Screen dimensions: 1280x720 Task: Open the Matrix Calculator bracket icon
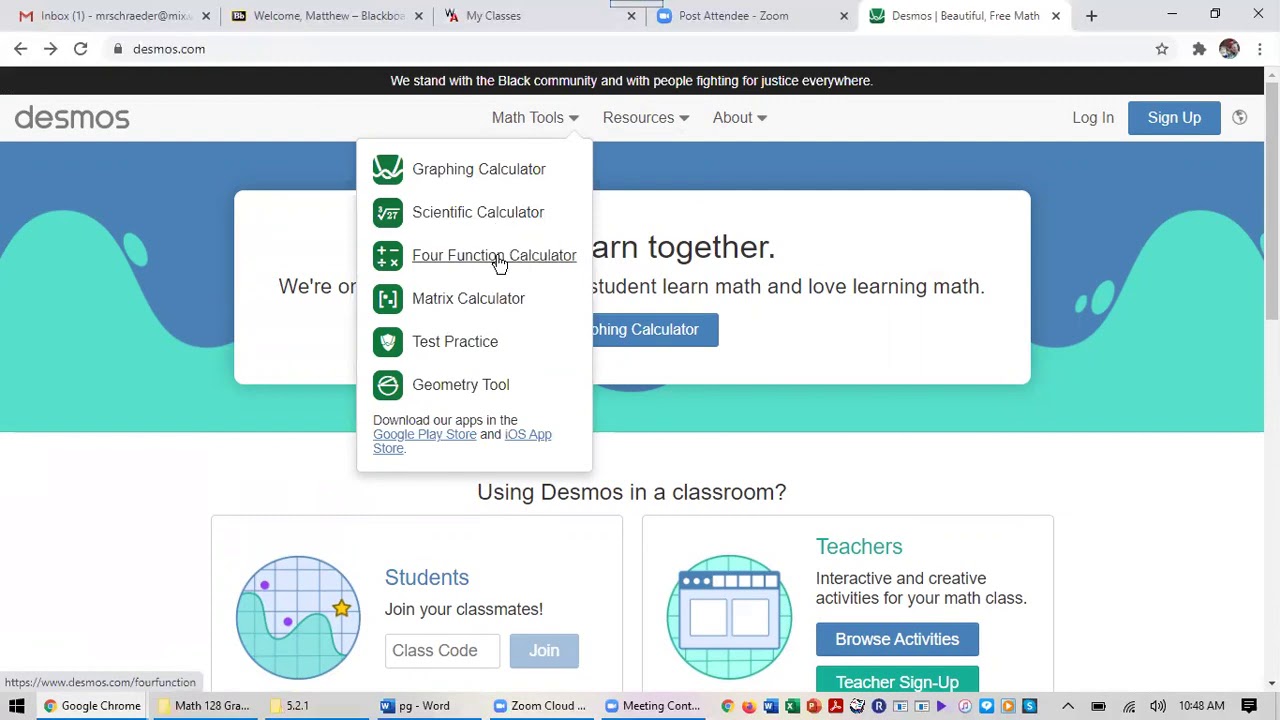(388, 298)
